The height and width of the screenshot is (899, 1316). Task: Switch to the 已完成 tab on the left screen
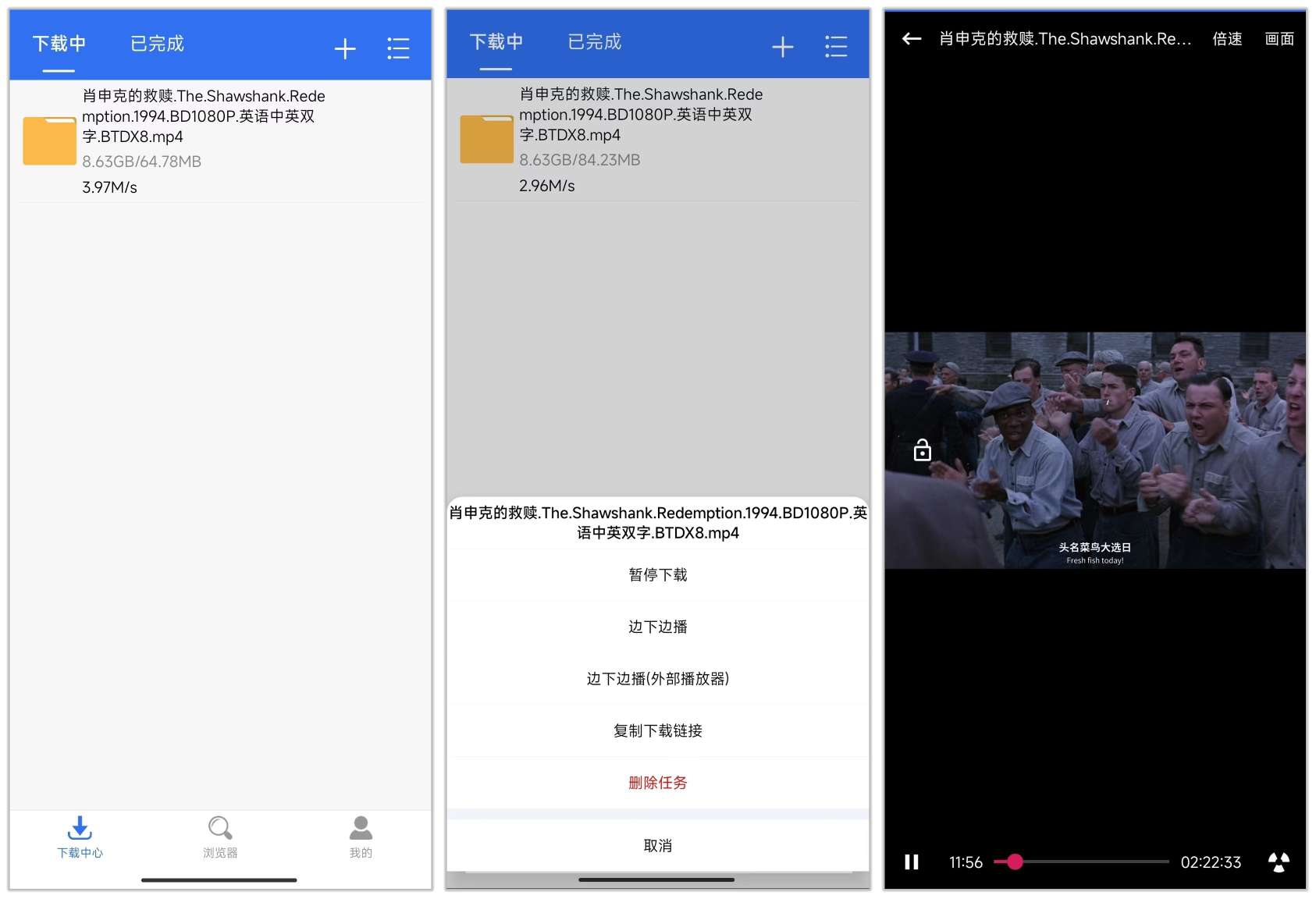click(x=157, y=44)
